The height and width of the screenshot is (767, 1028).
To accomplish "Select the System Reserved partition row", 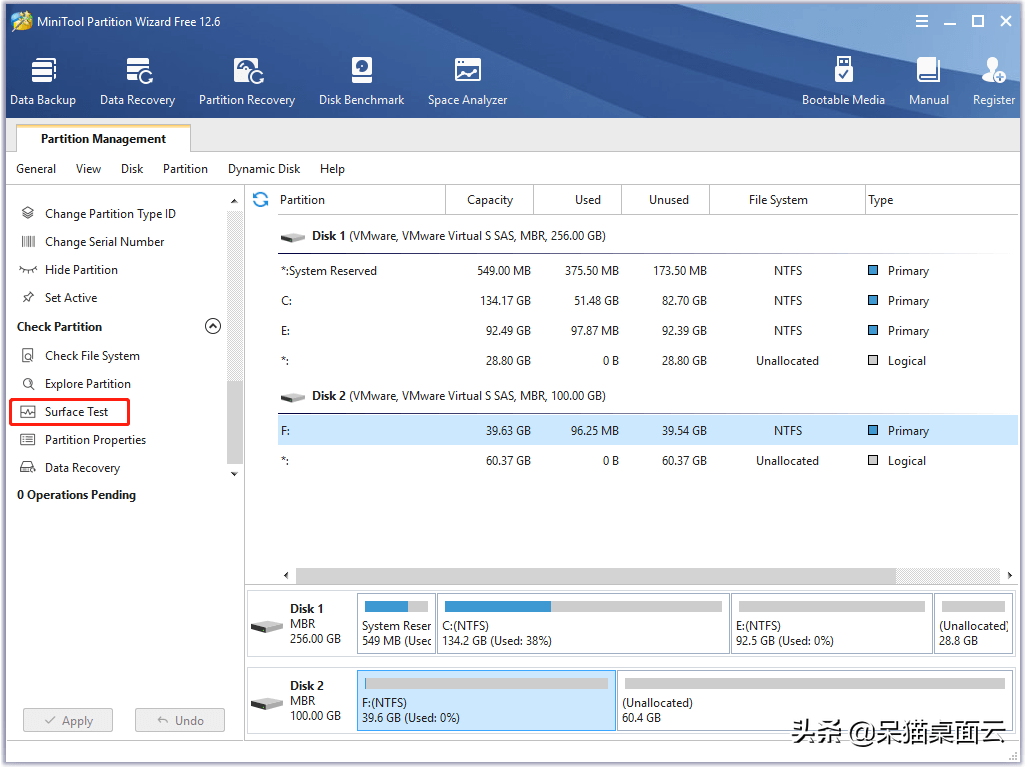I will click(x=648, y=271).
